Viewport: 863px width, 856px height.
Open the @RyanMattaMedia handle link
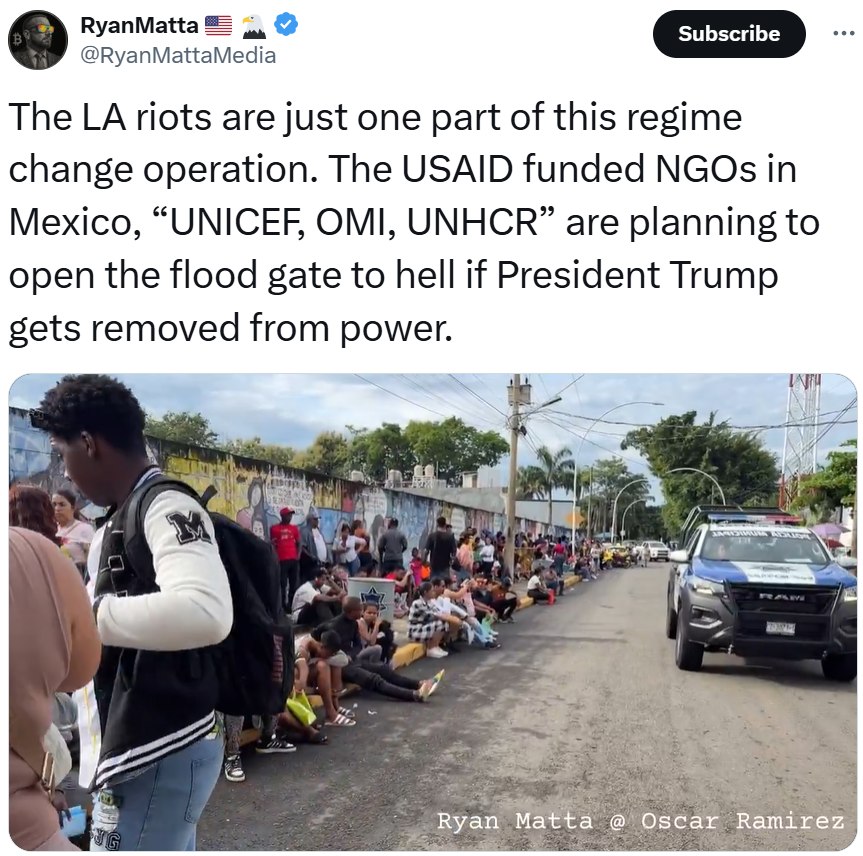tap(178, 56)
